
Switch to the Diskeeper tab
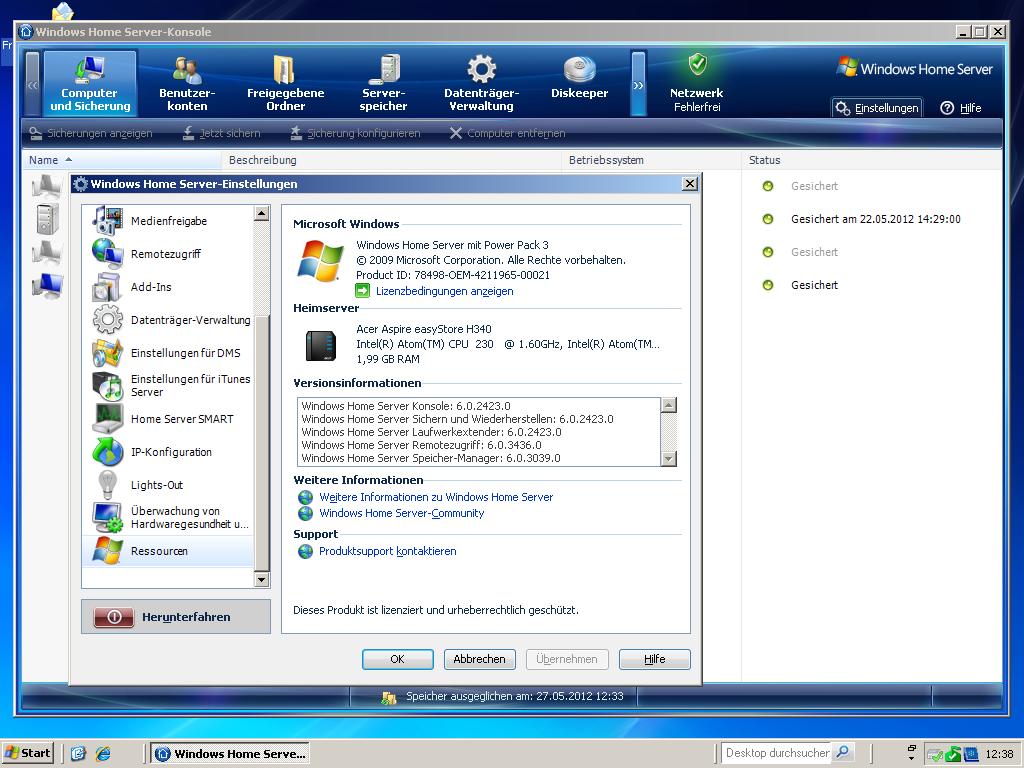[579, 78]
